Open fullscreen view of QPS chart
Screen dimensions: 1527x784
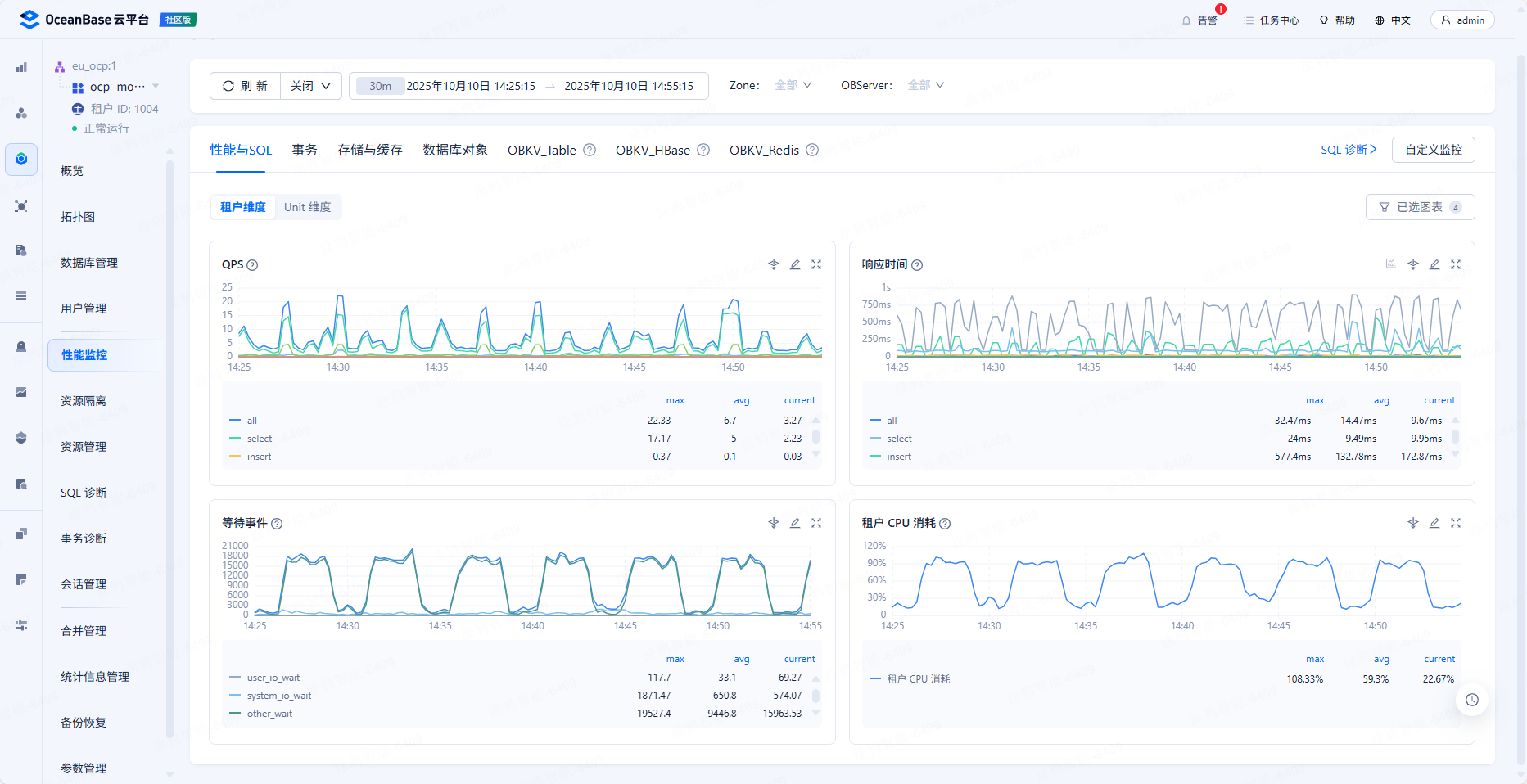click(x=816, y=264)
